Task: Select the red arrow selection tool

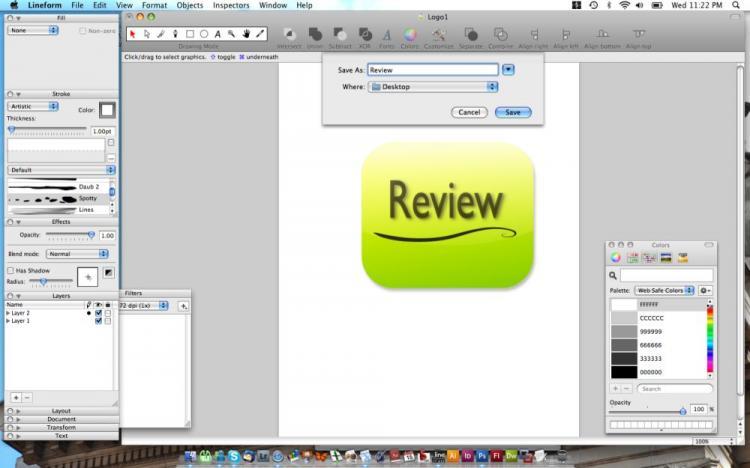Action: coord(133,34)
